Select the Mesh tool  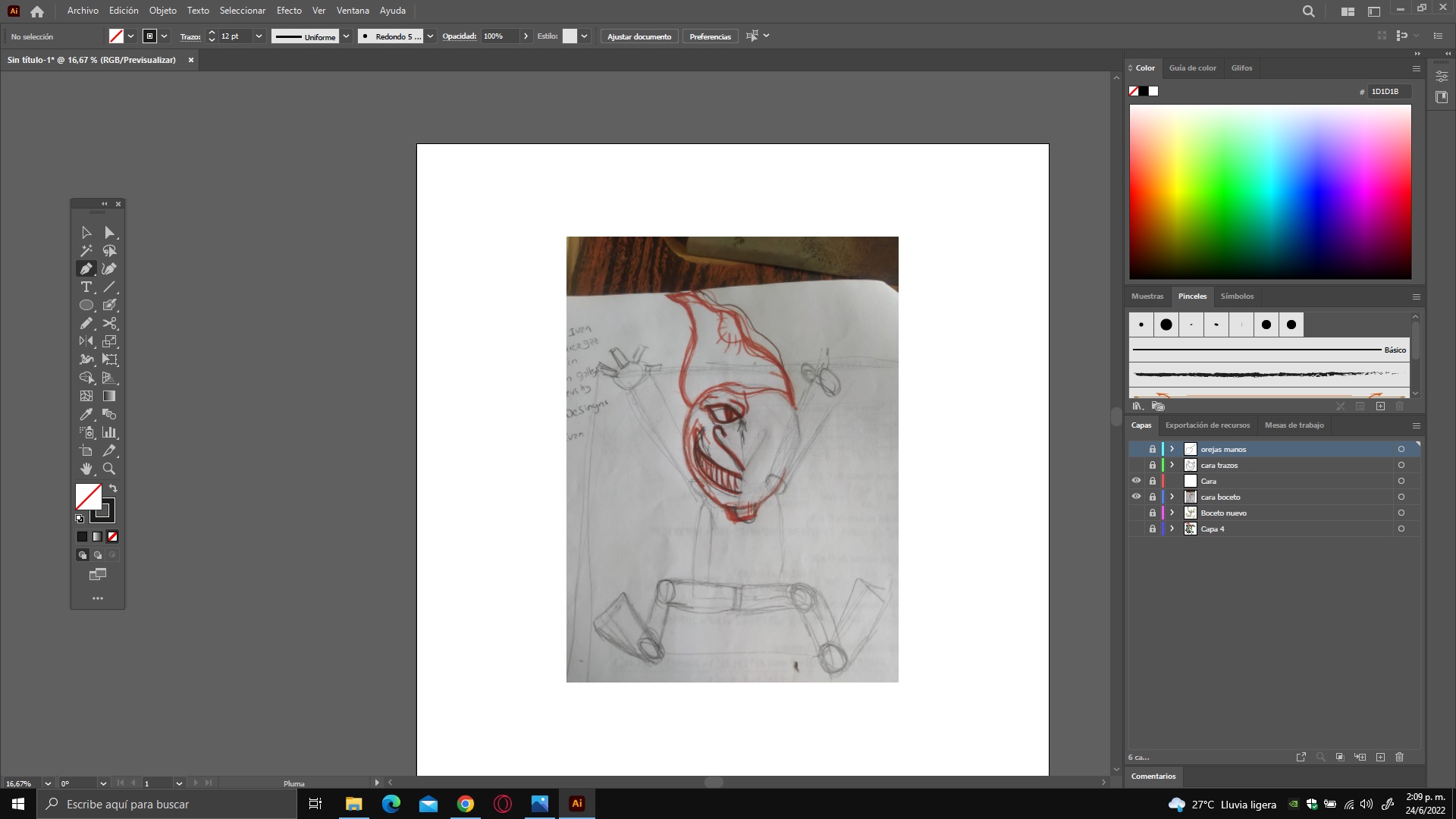click(86, 397)
